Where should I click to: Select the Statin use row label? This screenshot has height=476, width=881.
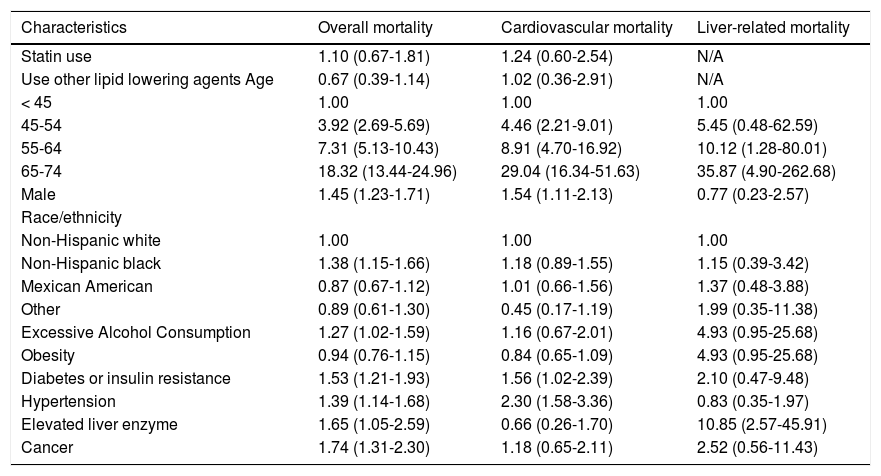coord(56,56)
